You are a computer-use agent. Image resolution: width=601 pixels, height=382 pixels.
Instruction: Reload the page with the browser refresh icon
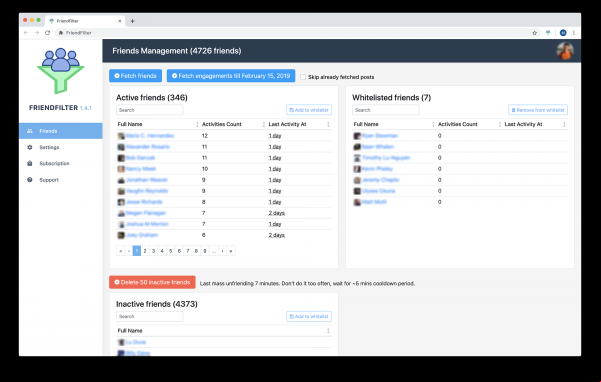click(x=48, y=33)
